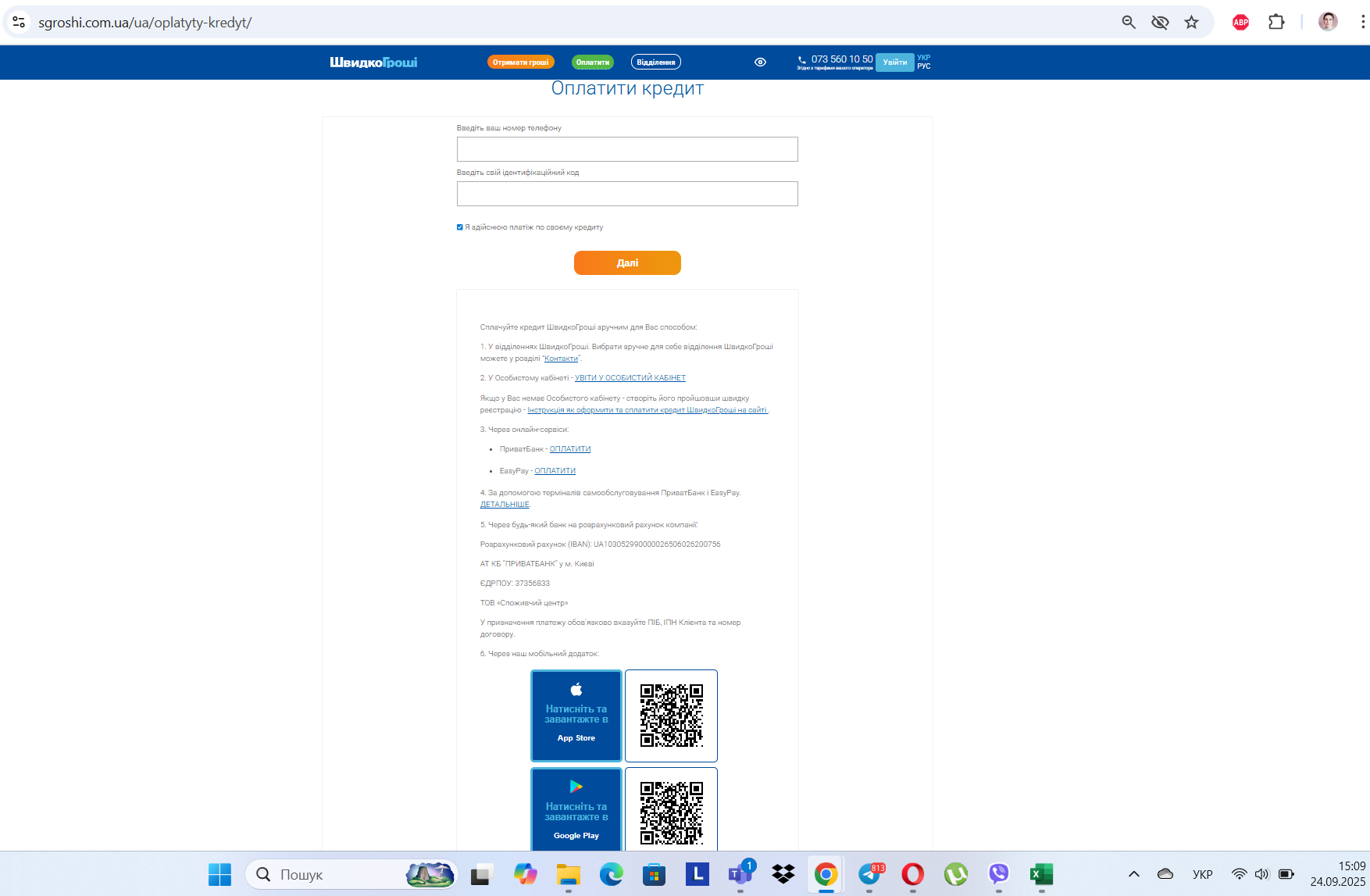Click the QR code next to App Store
The width and height of the screenshot is (1370, 896).
pos(672,716)
